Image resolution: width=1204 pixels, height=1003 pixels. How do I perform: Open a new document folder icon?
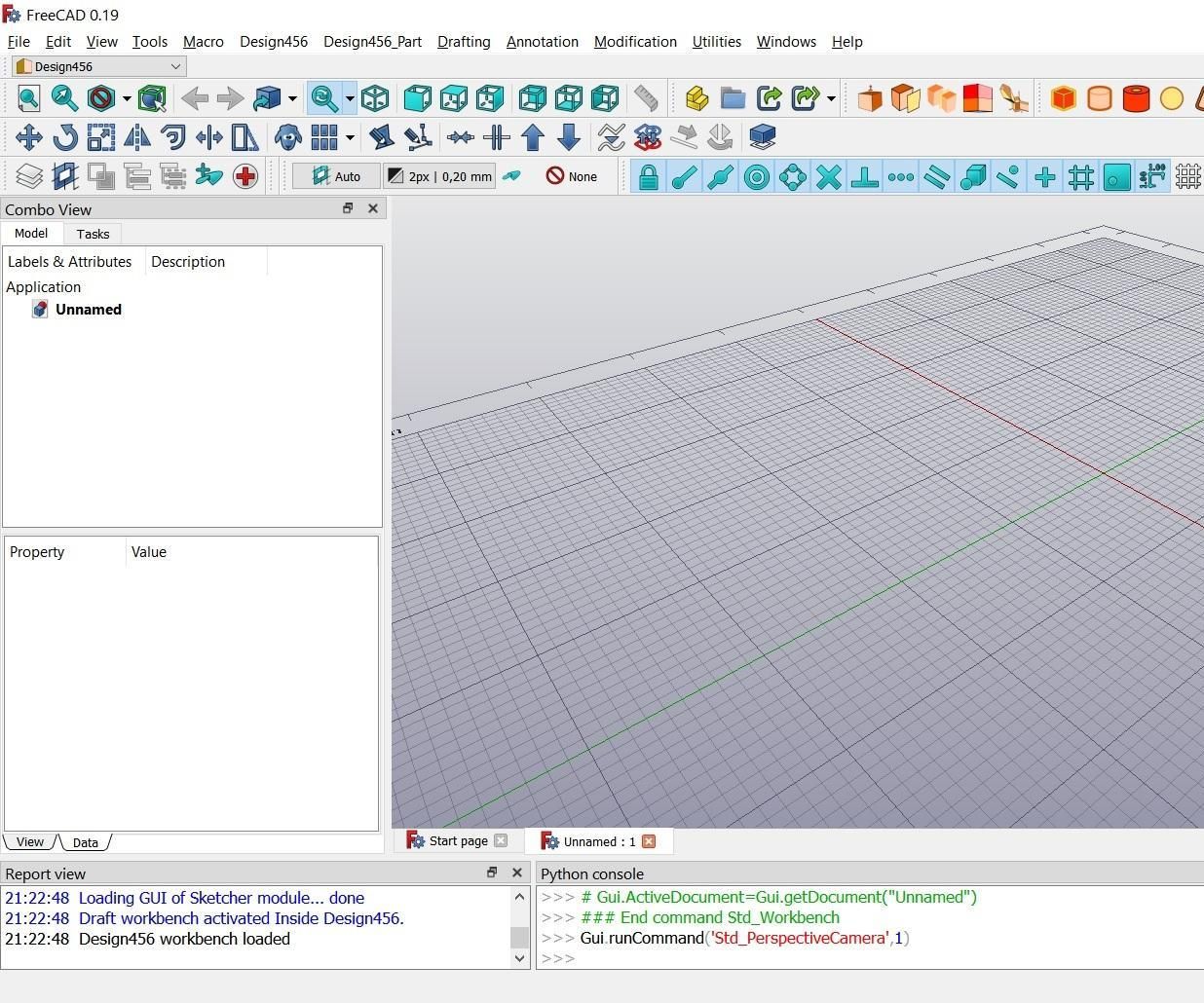[734, 97]
